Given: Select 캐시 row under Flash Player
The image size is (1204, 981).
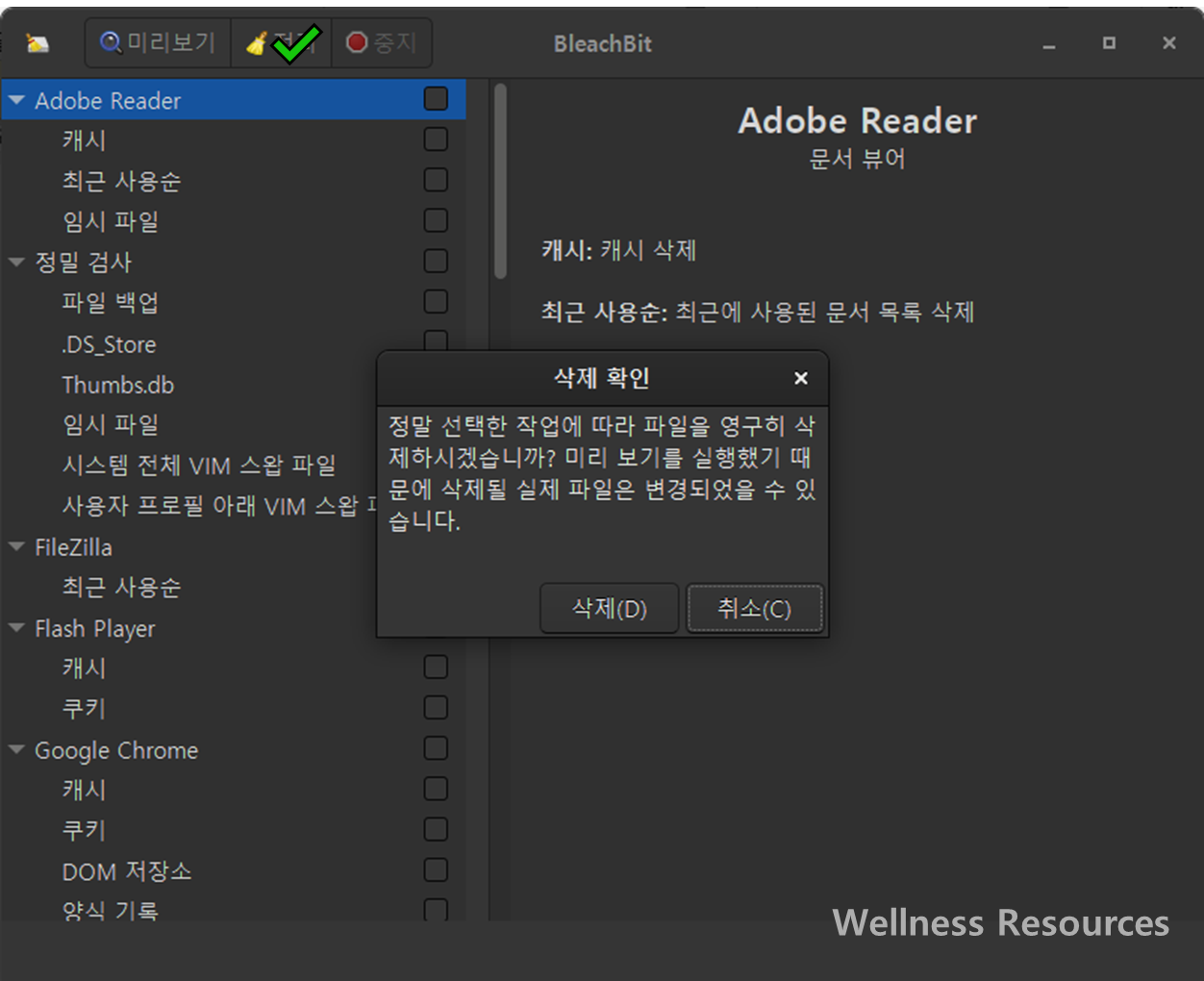Looking at the screenshot, I should [x=234, y=667].
